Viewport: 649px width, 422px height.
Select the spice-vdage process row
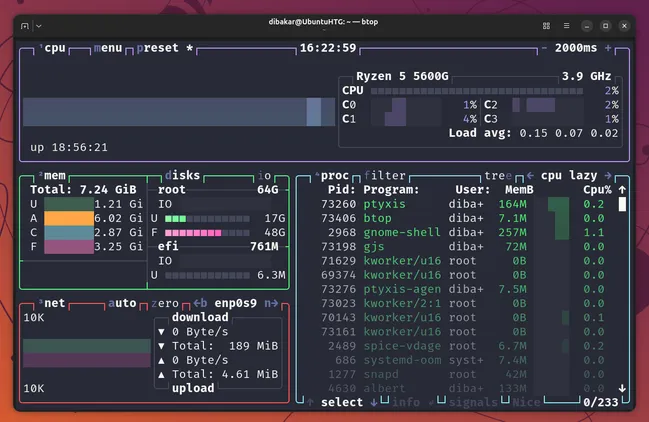[463, 346]
